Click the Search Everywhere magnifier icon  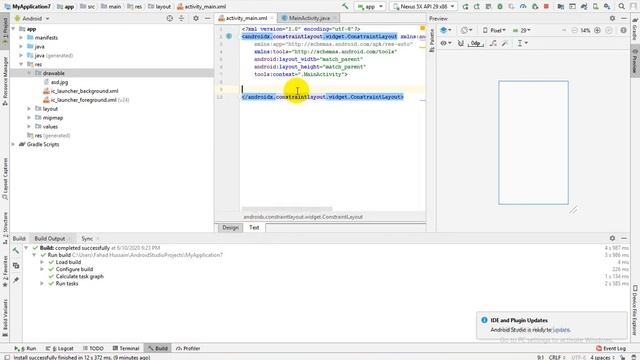621,7
